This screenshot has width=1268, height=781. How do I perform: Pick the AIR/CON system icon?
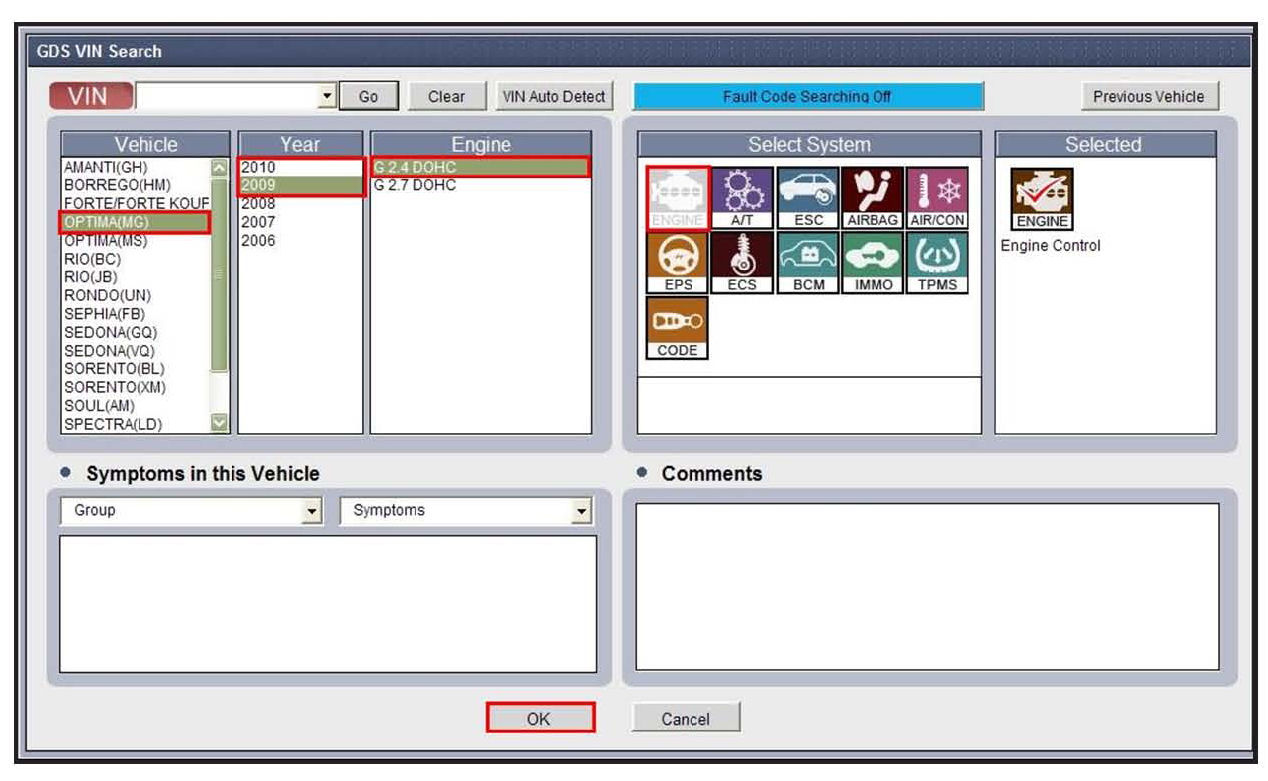click(938, 197)
